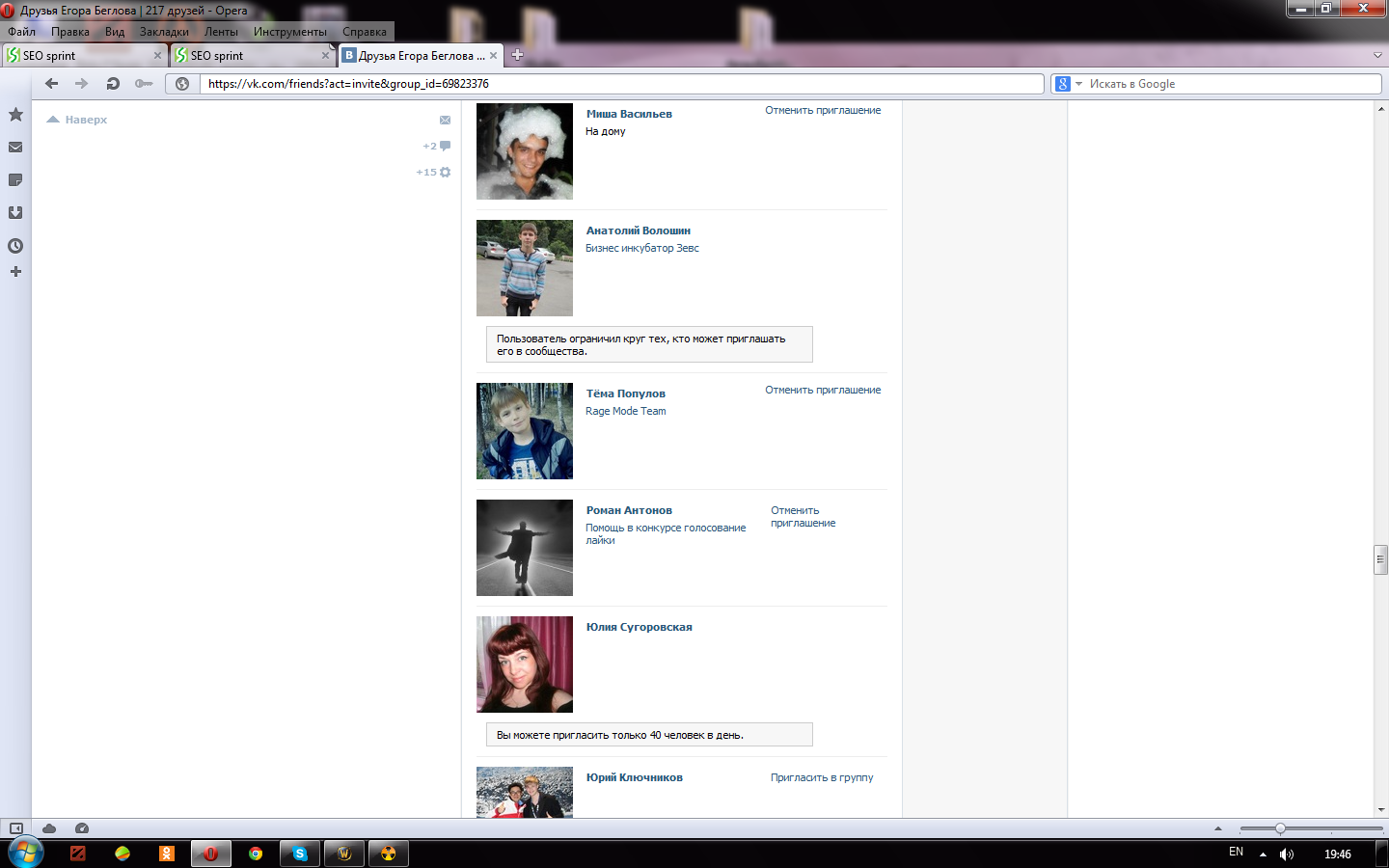Screen dimensions: 1389x868
Task: Switch to the first SEO sprint tab
Action: pos(82,56)
